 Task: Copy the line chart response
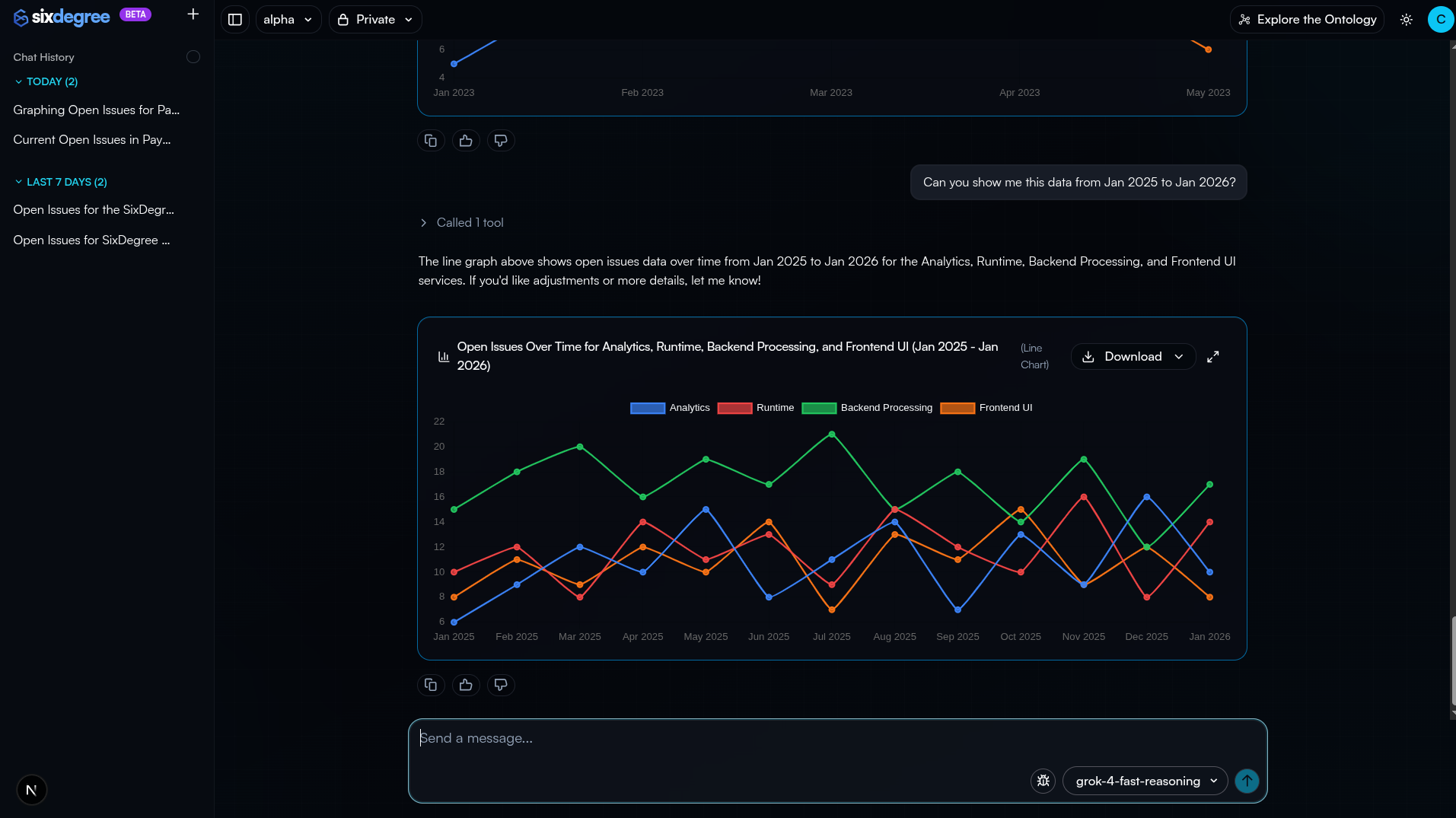click(x=431, y=685)
